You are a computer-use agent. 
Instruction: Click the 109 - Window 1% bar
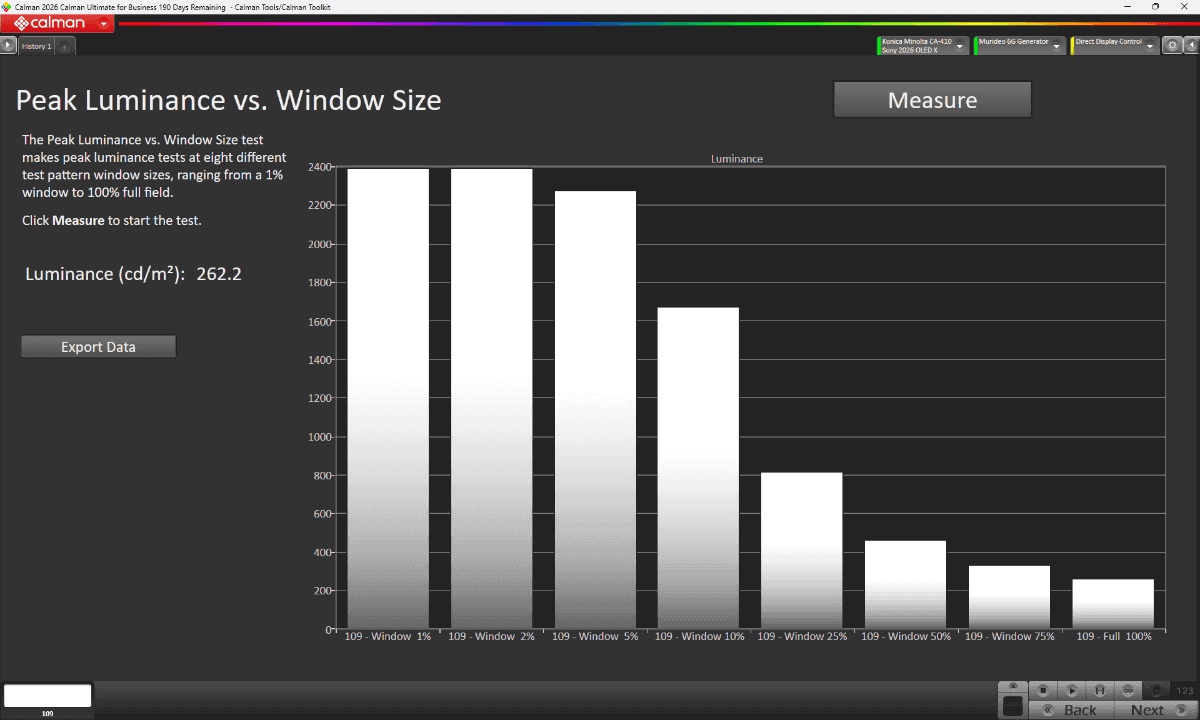(388, 399)
